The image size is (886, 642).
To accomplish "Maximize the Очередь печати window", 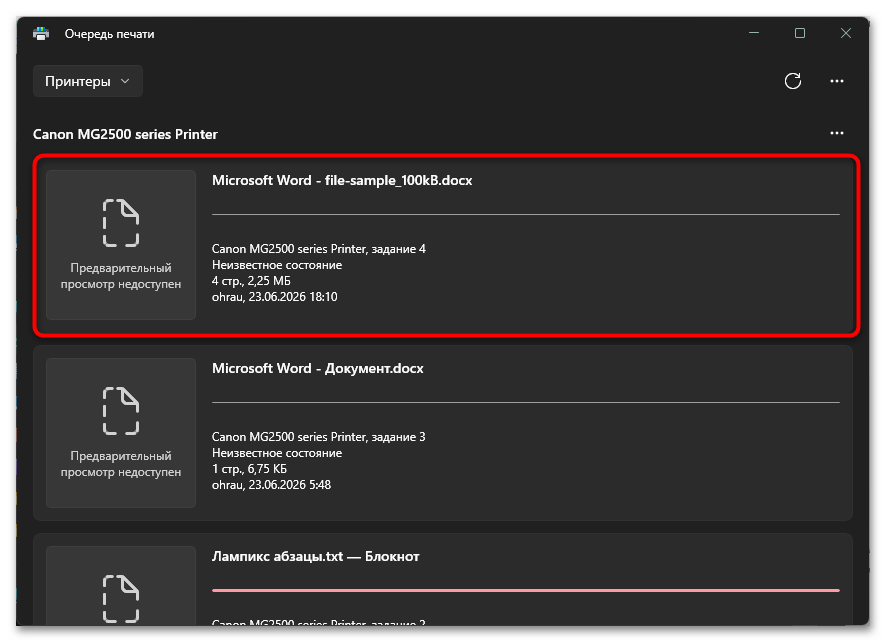I will 800,33.
